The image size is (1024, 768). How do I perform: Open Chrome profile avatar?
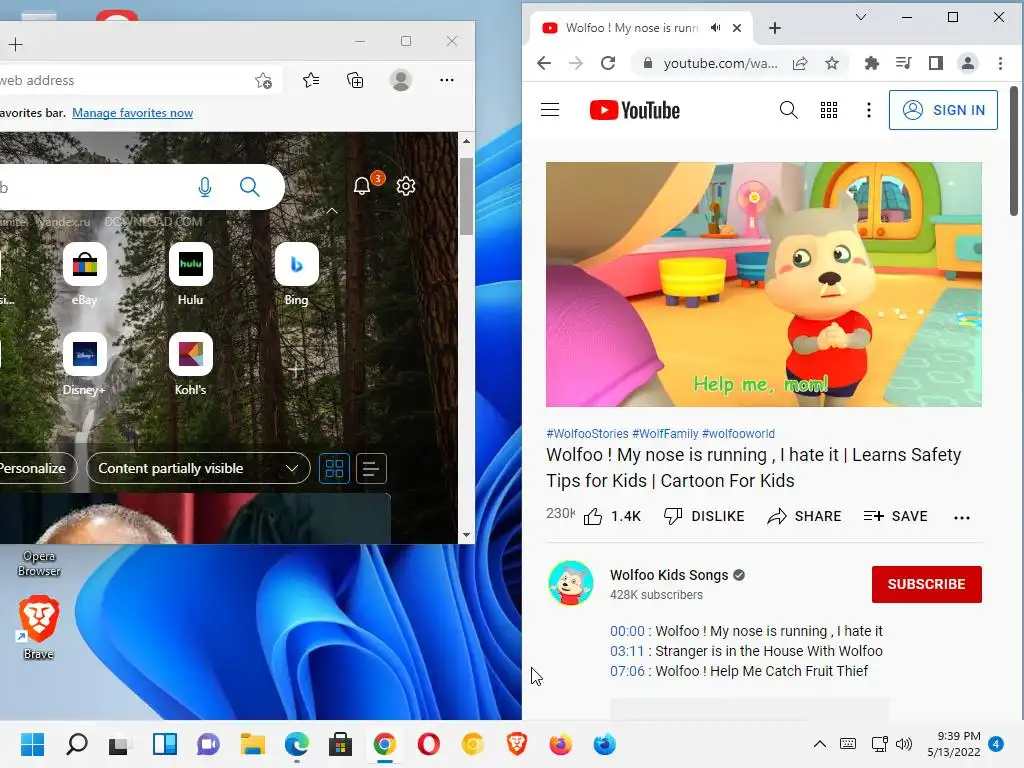967,63
